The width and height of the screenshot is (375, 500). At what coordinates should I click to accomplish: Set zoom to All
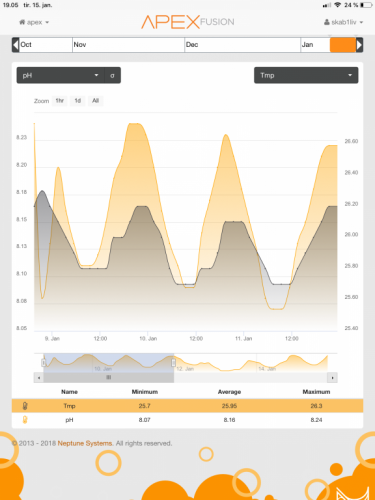click(x=96, y=101)
